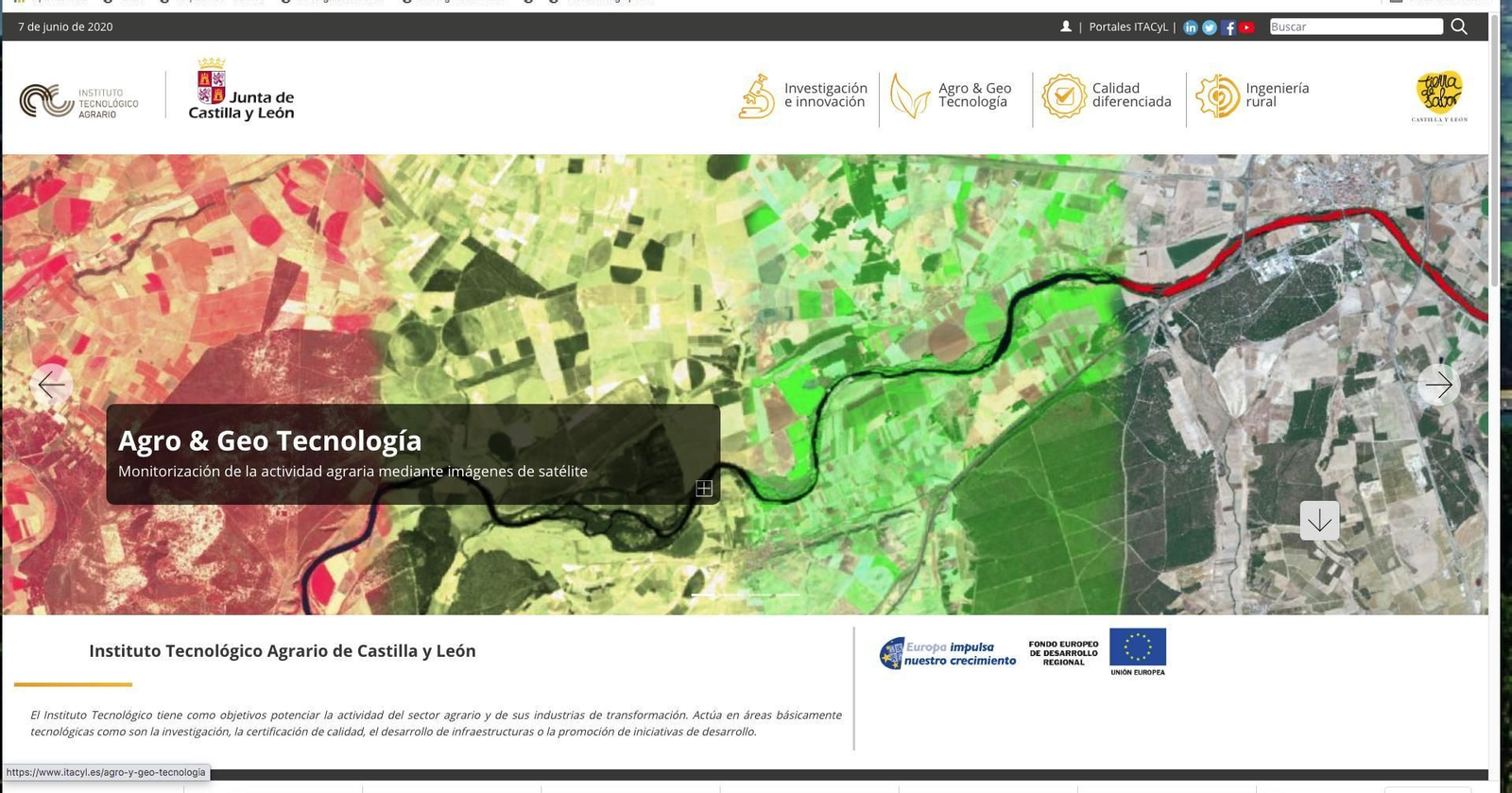
Task: Open the LinkedIn social icon
Action: tap(1191, 27)
